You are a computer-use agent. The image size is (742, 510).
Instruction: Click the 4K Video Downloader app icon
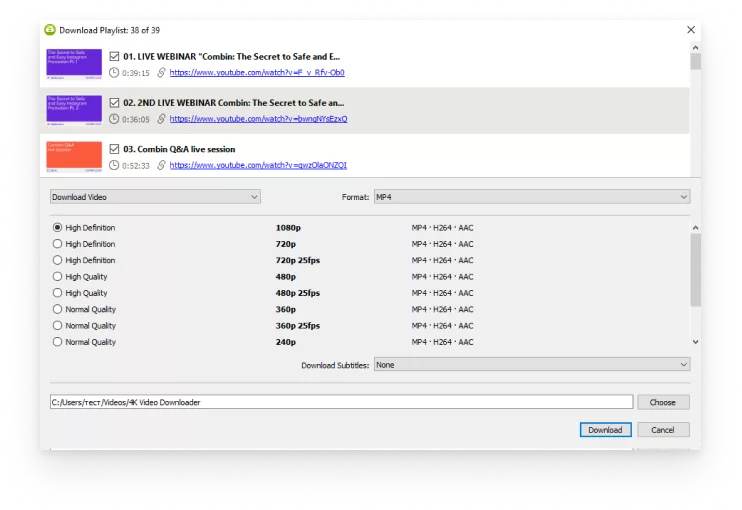[50, 30]
